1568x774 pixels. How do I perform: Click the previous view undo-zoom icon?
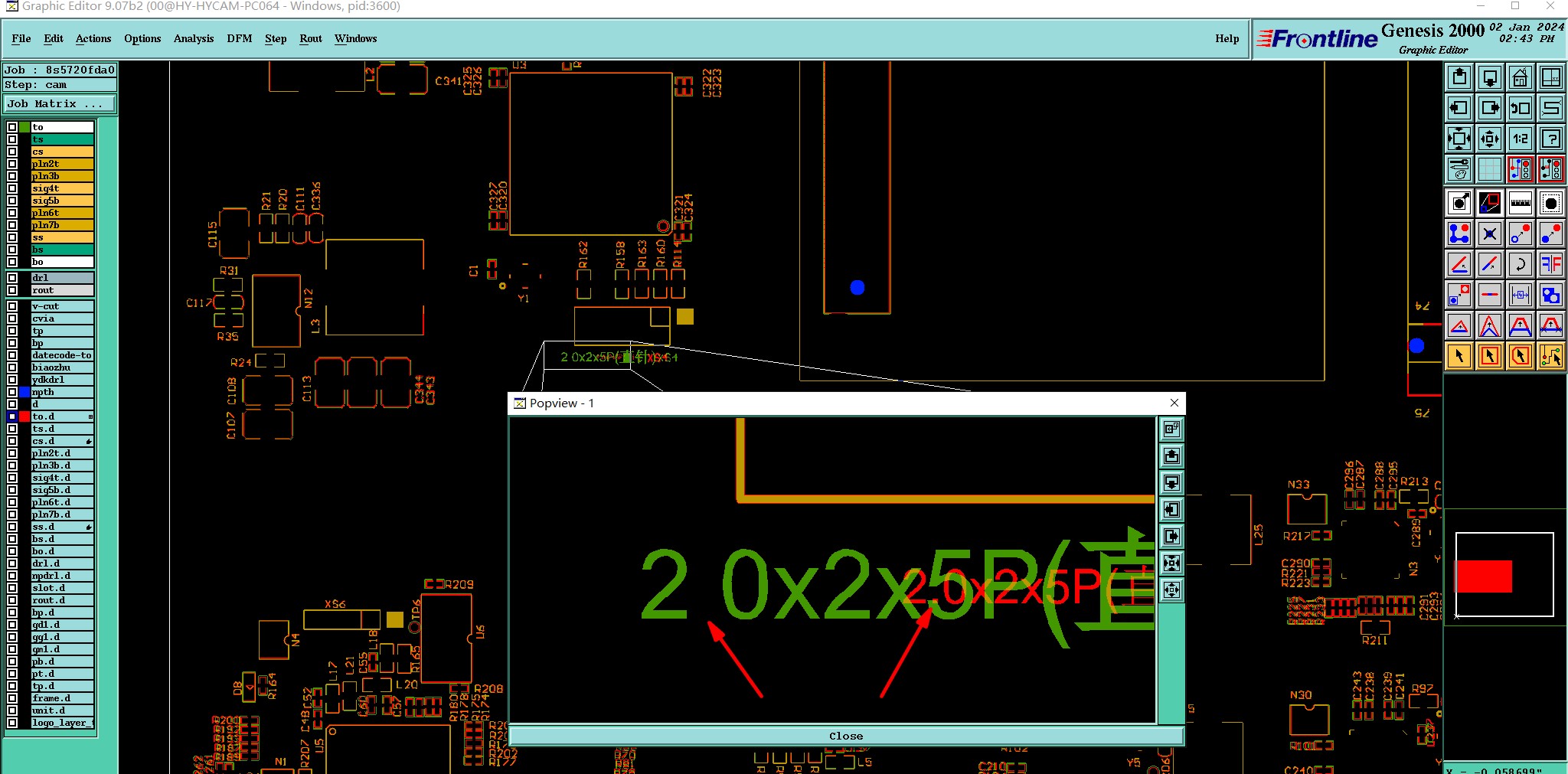(1521, 108)
